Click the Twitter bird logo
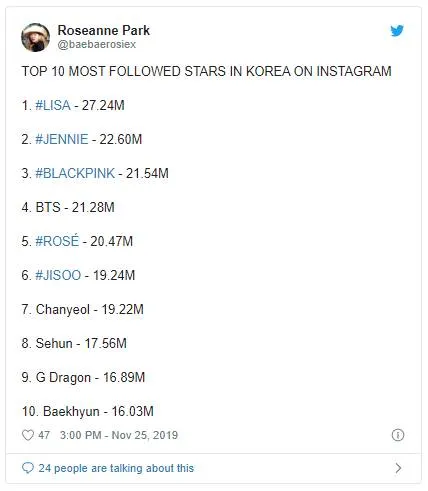Viewport: 428px width, 491px height. pos(397,31)
